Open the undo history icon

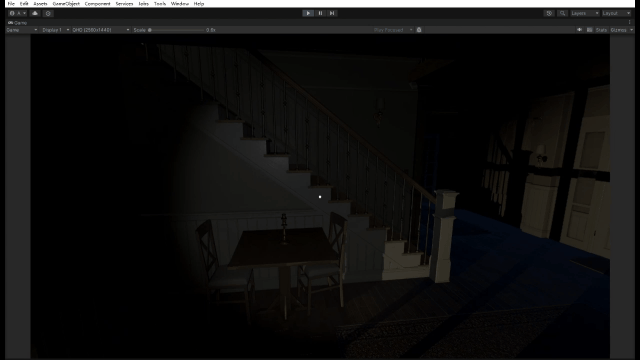549,13
